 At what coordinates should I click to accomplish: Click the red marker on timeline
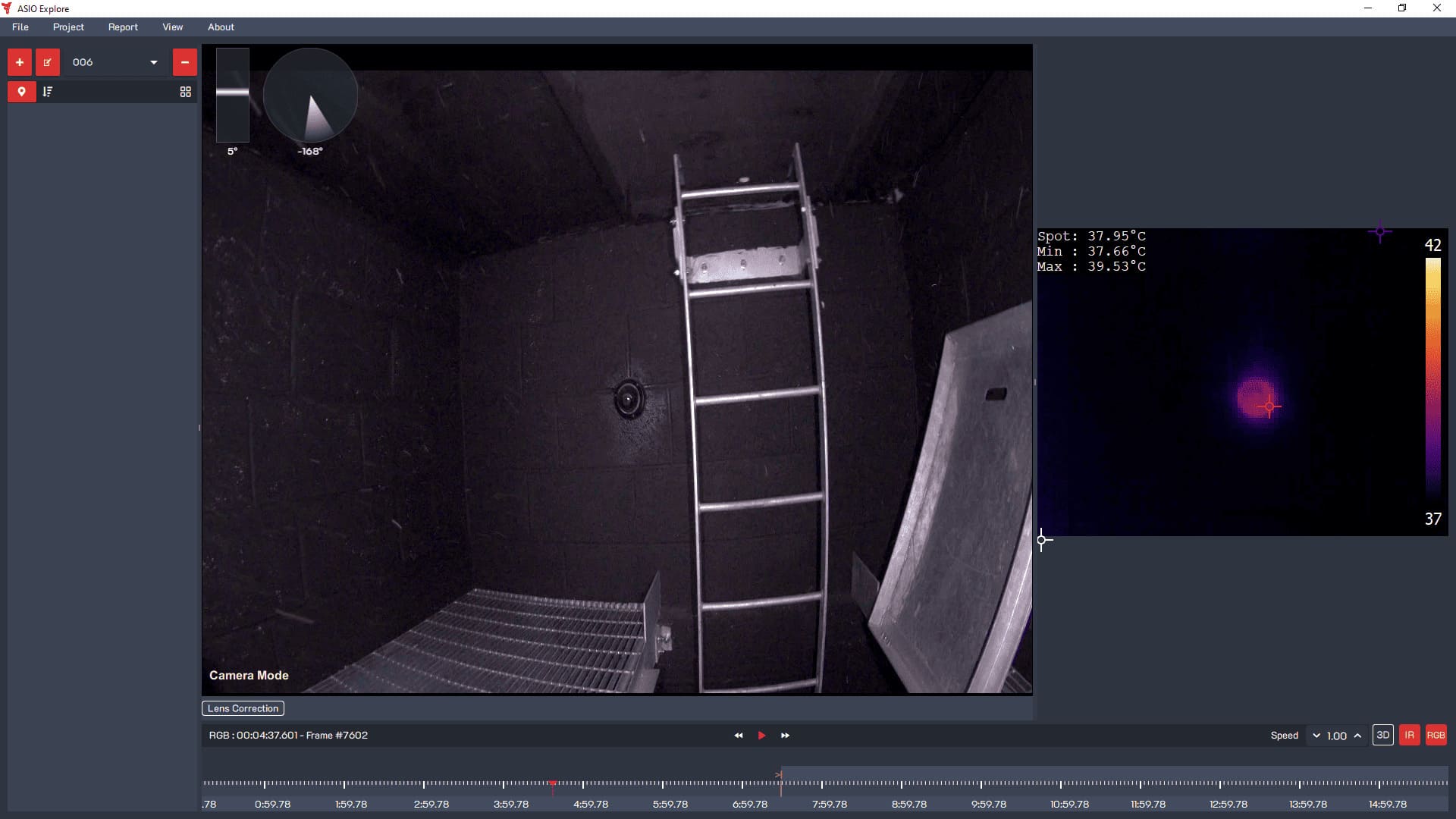[x=553, y=784]
